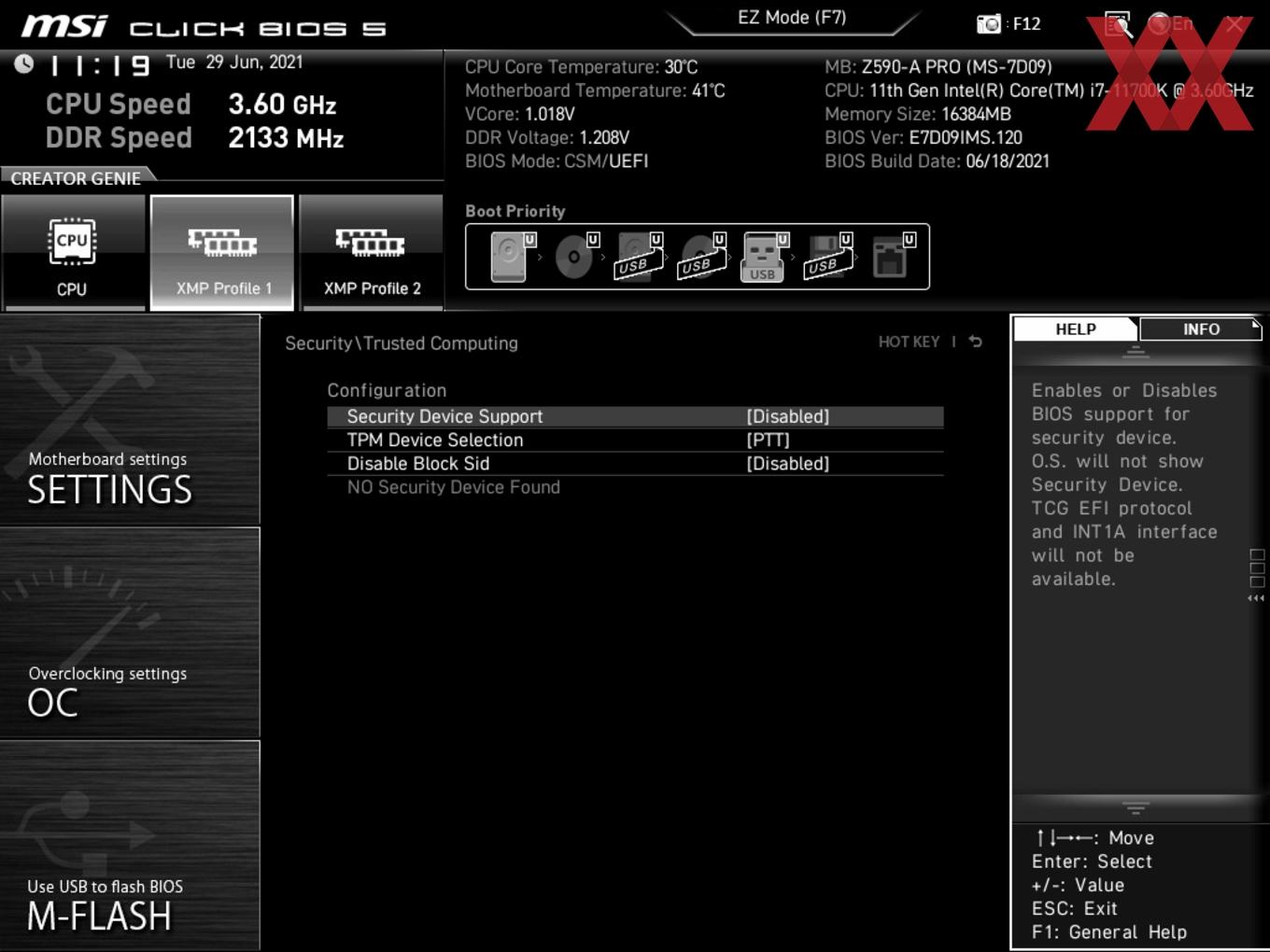This screenshot has width=1270, height=952.
Task: Click the date Tue 29 Jun, 2021
Action: click(234, 63)
